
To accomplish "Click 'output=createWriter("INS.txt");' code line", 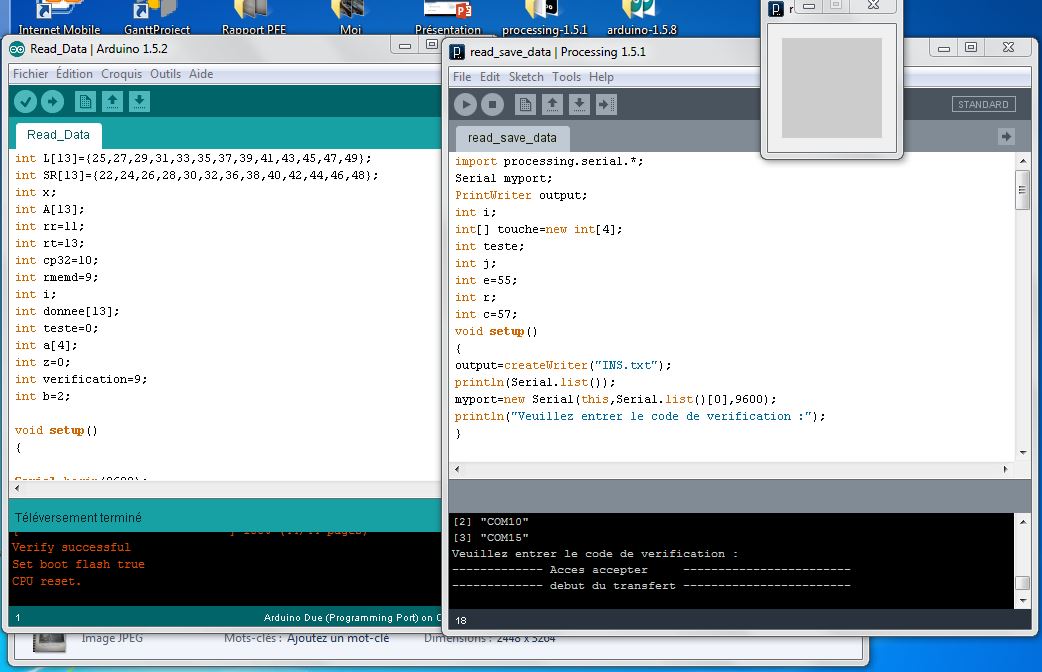I will tap(563, 366).
